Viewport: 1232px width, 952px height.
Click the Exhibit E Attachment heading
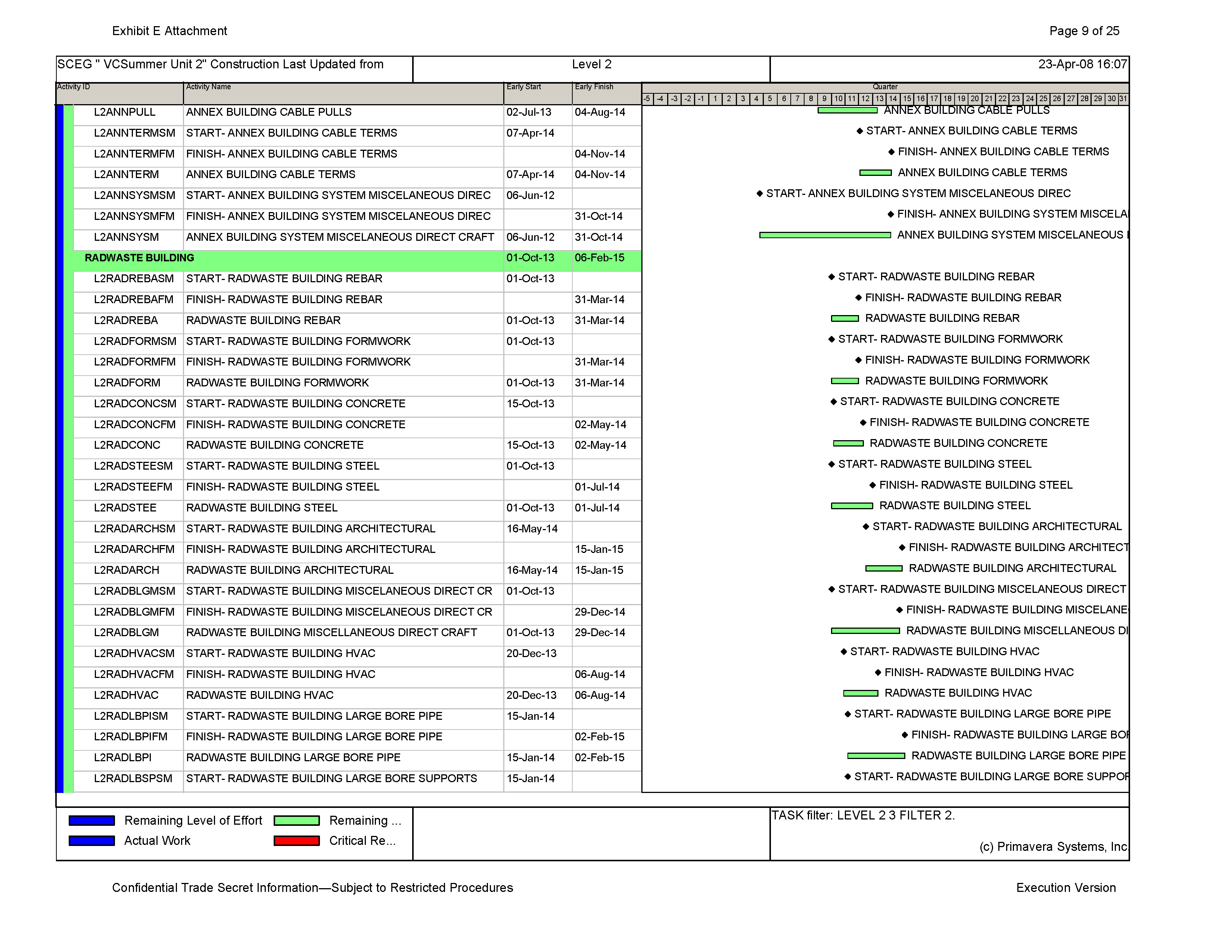(x=169, y=31)
